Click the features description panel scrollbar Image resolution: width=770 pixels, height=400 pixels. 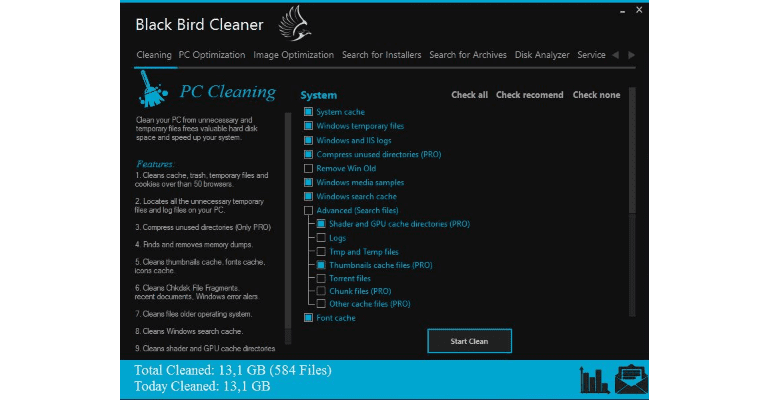click(x=288, y=228)
